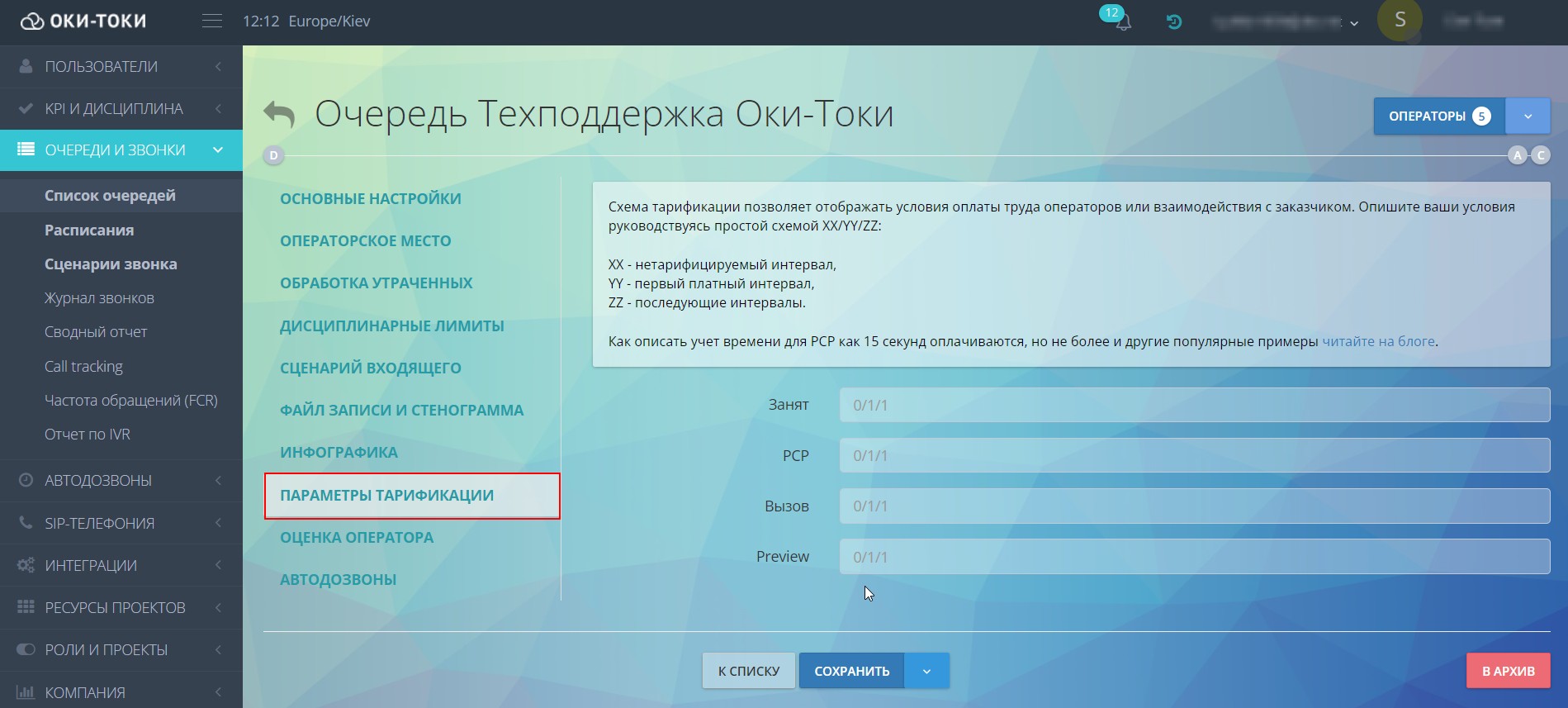Click the Oki-Toki cloud logo

(83, 21)
